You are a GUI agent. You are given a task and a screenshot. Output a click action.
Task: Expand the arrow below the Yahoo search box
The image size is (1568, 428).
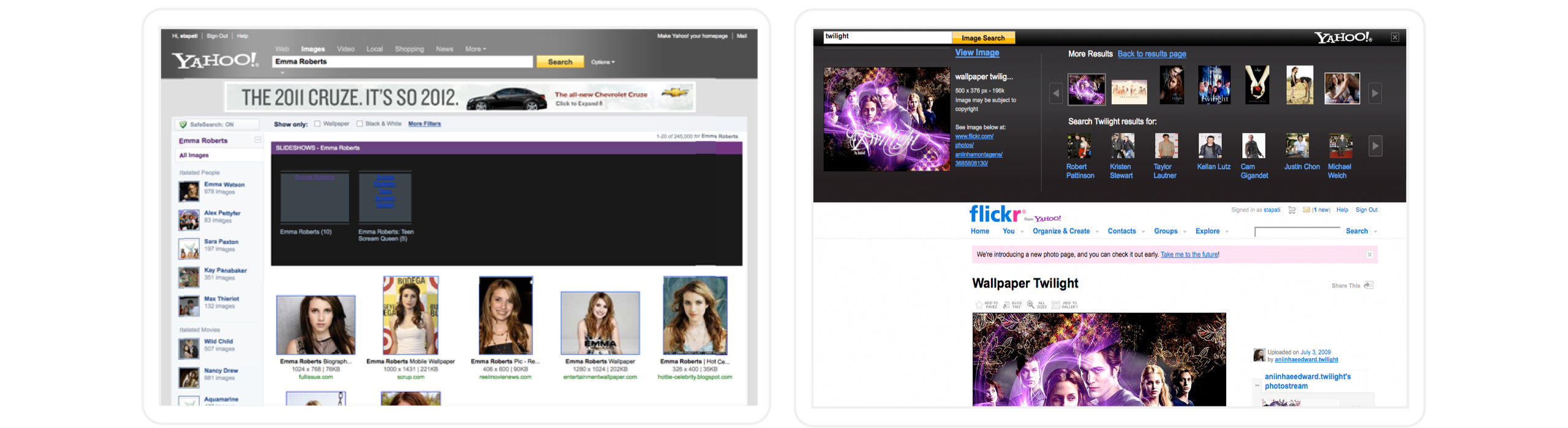282,73
